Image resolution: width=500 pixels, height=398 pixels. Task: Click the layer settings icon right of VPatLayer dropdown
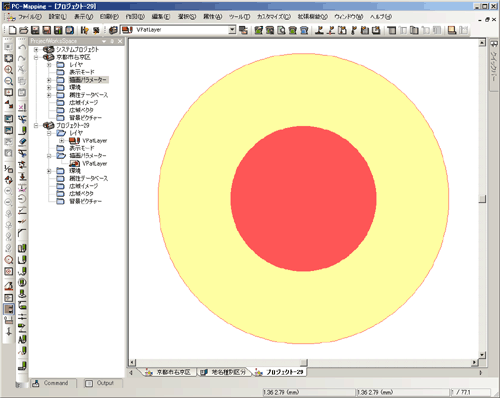tap(243, 30)
